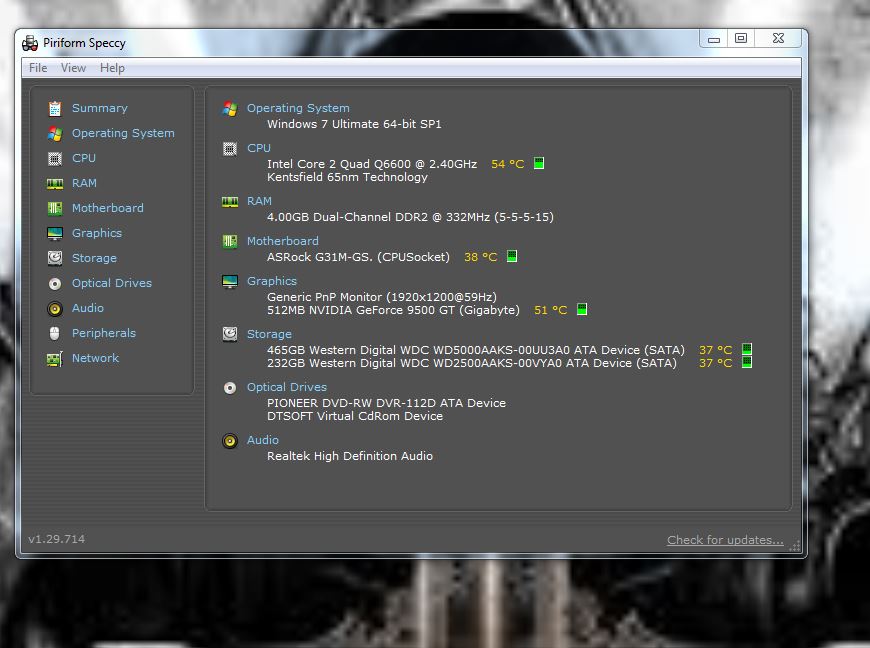Select Summary in the sidebar
Viewport: 870px width, 648px height.
(100, 108)
